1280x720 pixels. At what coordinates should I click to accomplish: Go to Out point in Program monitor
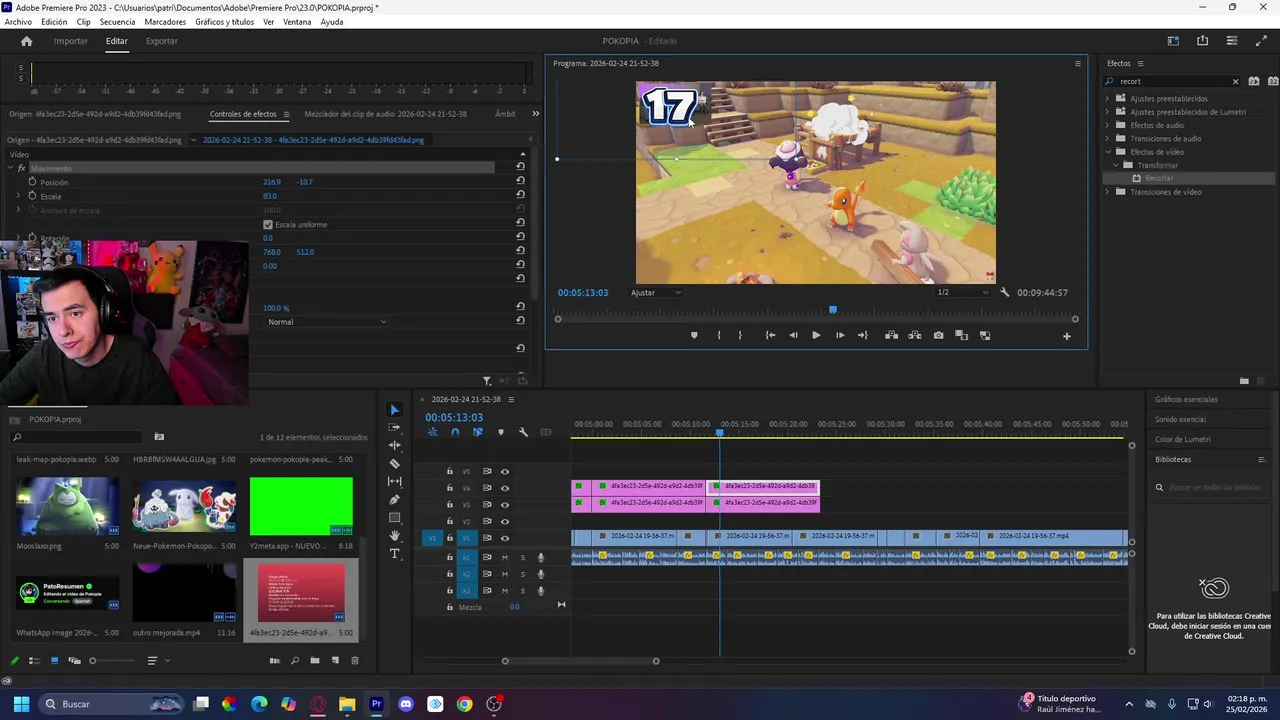(x=863, y=336)
